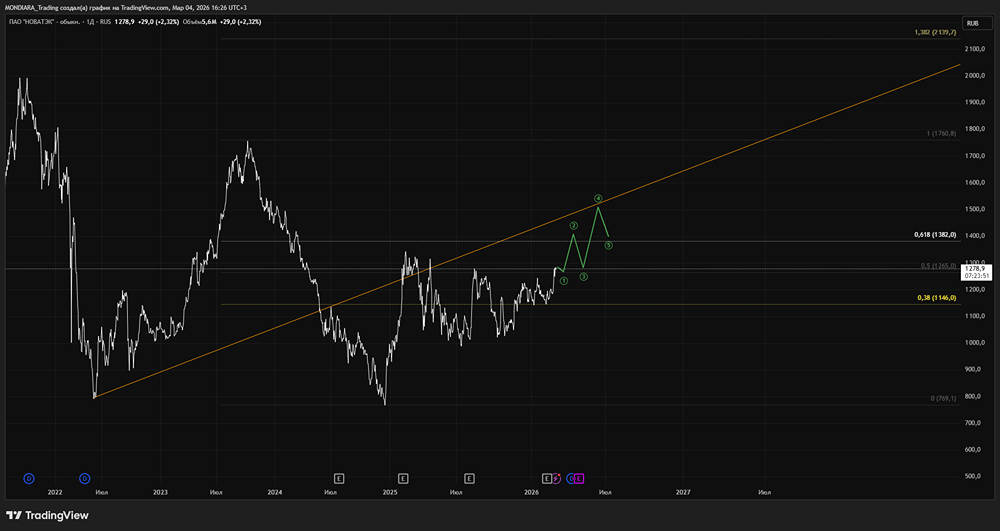Viewport: 1000px width, 531px height.
Task: Click the purple lightning event icon
Action: [x=556, y=478]
